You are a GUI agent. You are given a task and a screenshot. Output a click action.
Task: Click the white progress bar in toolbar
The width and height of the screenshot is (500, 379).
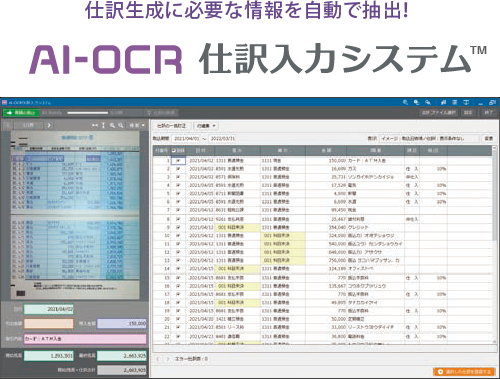87,113
